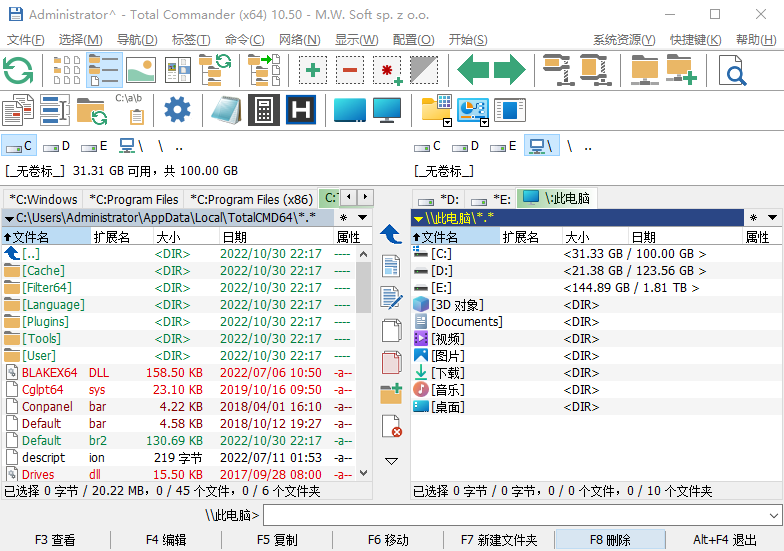The width and height of the screenshot is (784, 551).
Task: Open dropdown on yellow folder grid icon
Action: tap(448, 122)
